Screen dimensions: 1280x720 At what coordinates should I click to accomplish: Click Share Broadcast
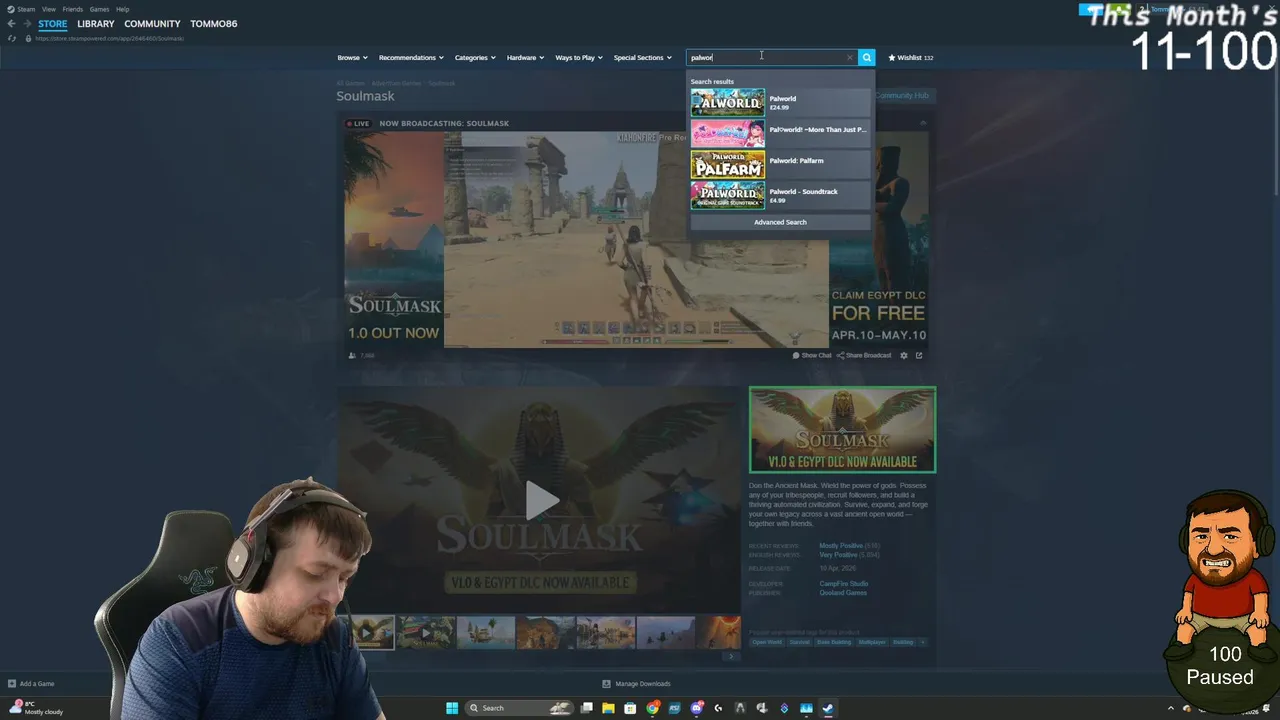[865, 355]
